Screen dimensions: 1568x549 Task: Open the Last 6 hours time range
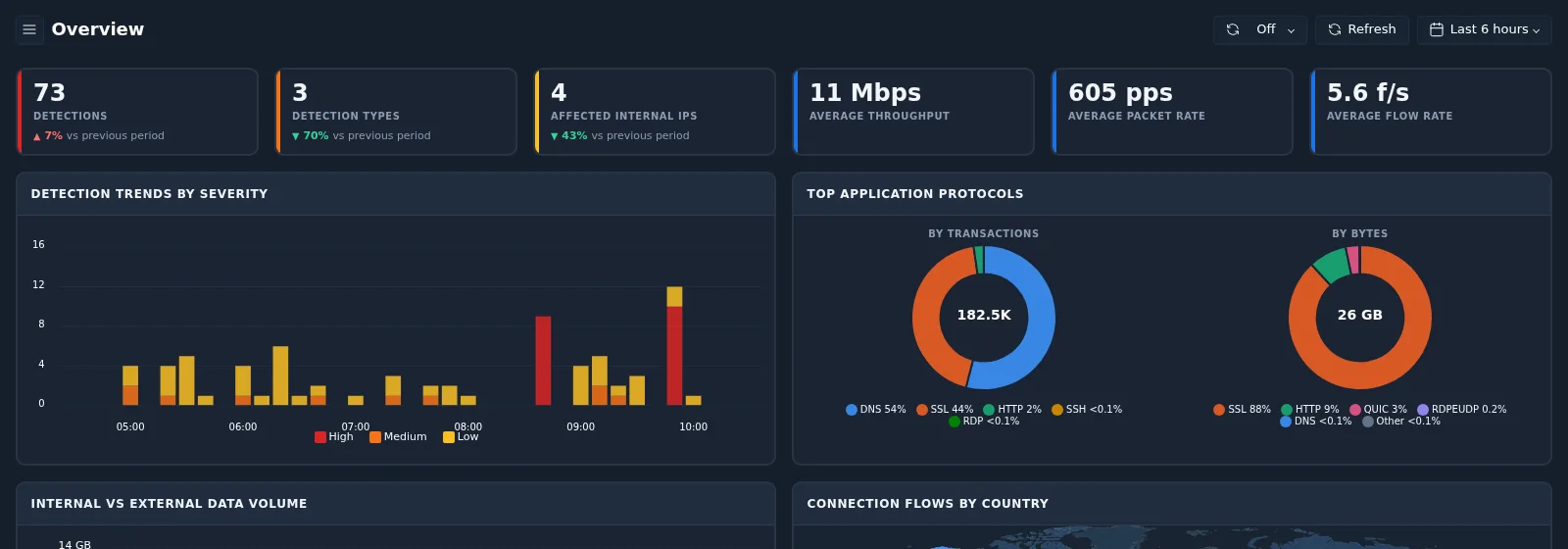coord(1484,29)
